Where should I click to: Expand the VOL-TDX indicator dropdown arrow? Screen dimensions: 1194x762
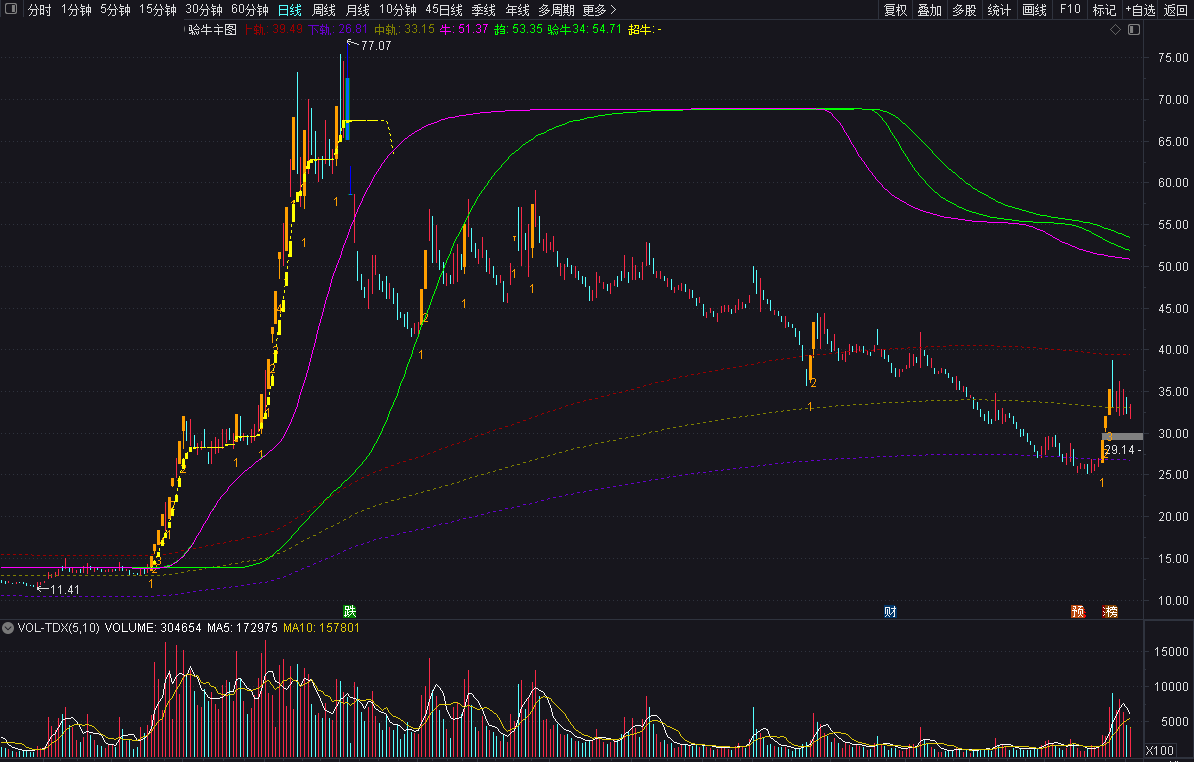pyautogui.click(x=8, y=628)
